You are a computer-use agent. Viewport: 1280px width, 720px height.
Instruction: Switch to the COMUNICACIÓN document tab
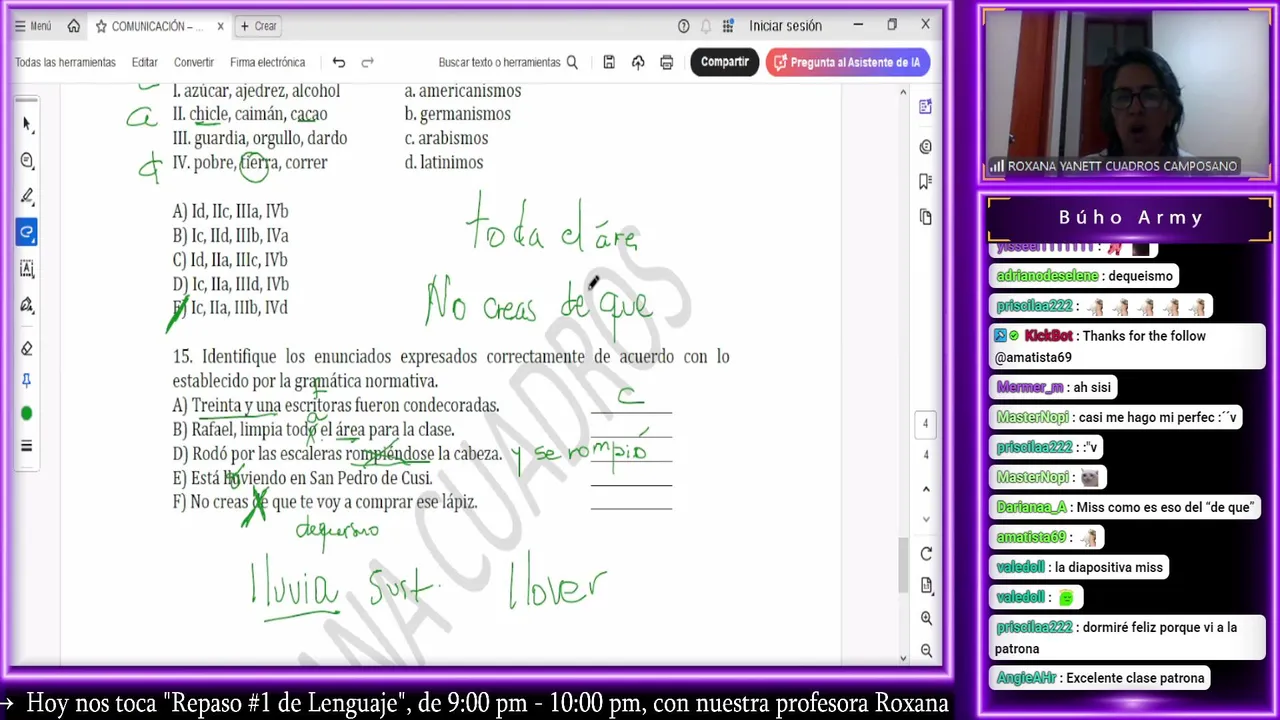coord(160,26)
